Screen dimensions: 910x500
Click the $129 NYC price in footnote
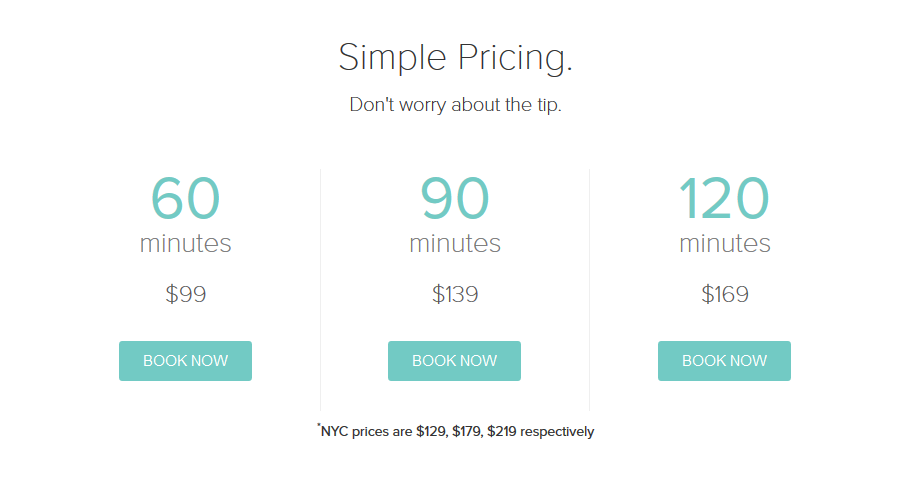pos(431,432)
